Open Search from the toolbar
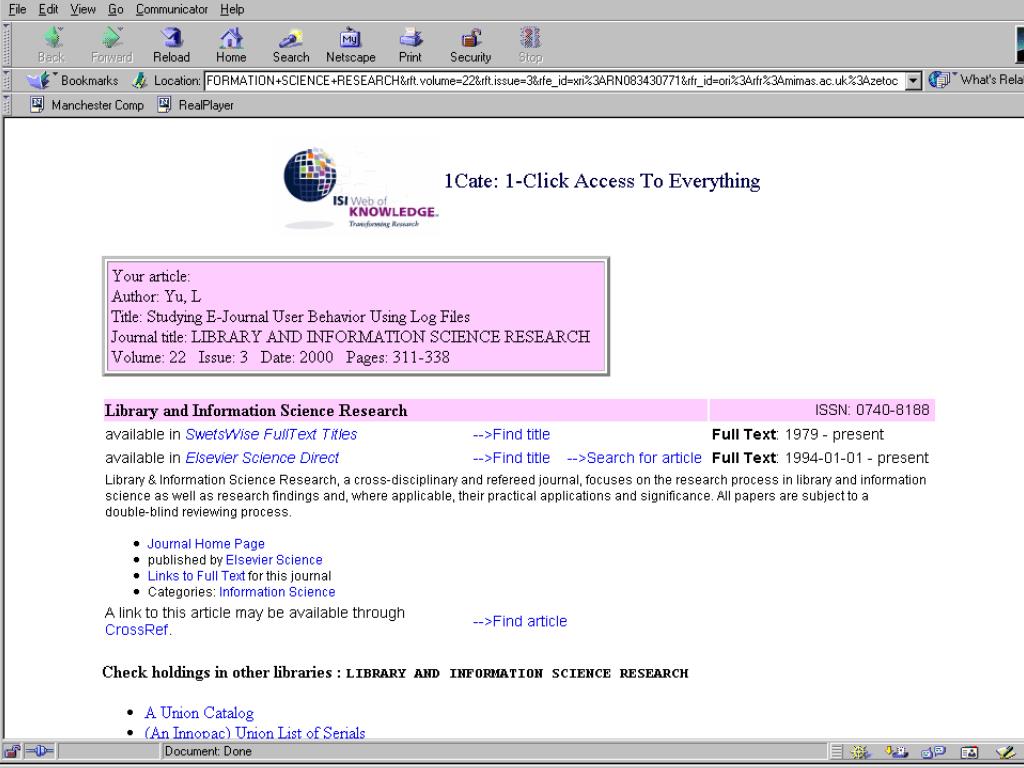This screenshot has width=1024, height=768. point(291,44)
